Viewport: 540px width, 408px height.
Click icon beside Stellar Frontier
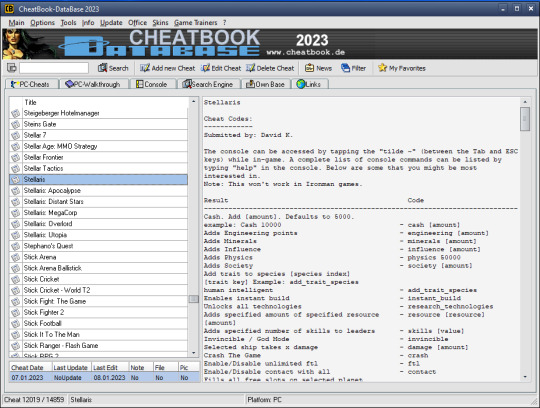pyautogui.click(x=15, y=157)
